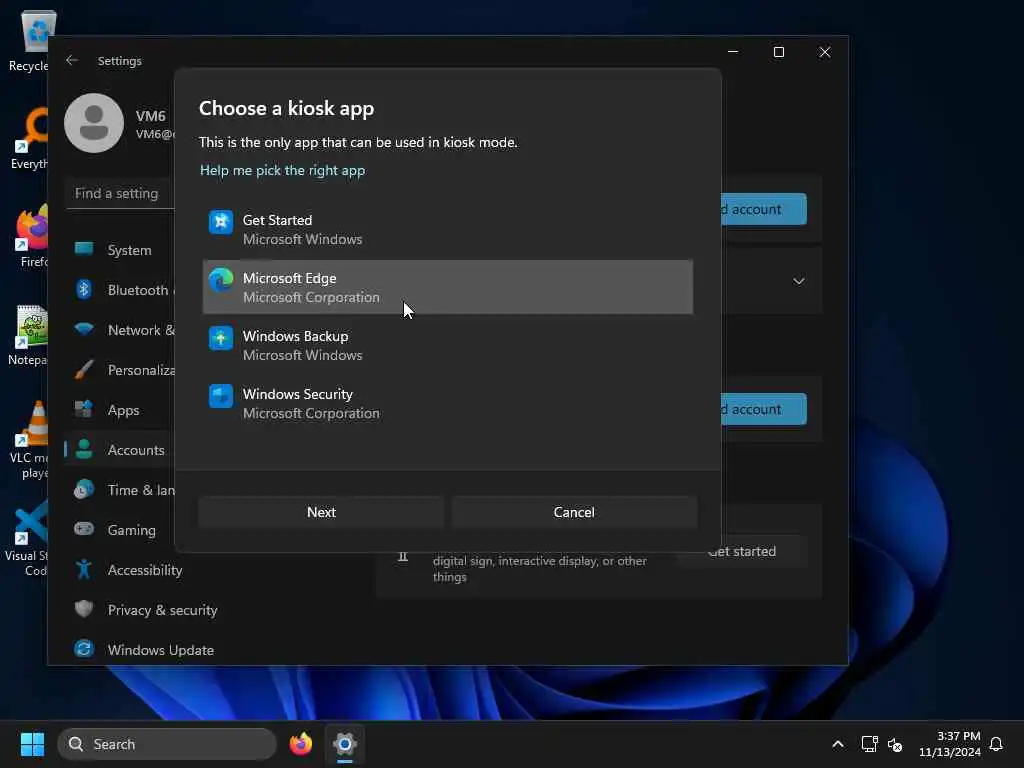This screenshot has height=768, width=1024.
Task: Click the VM6 user profile avatar
Action: click(x=94, y=123)
